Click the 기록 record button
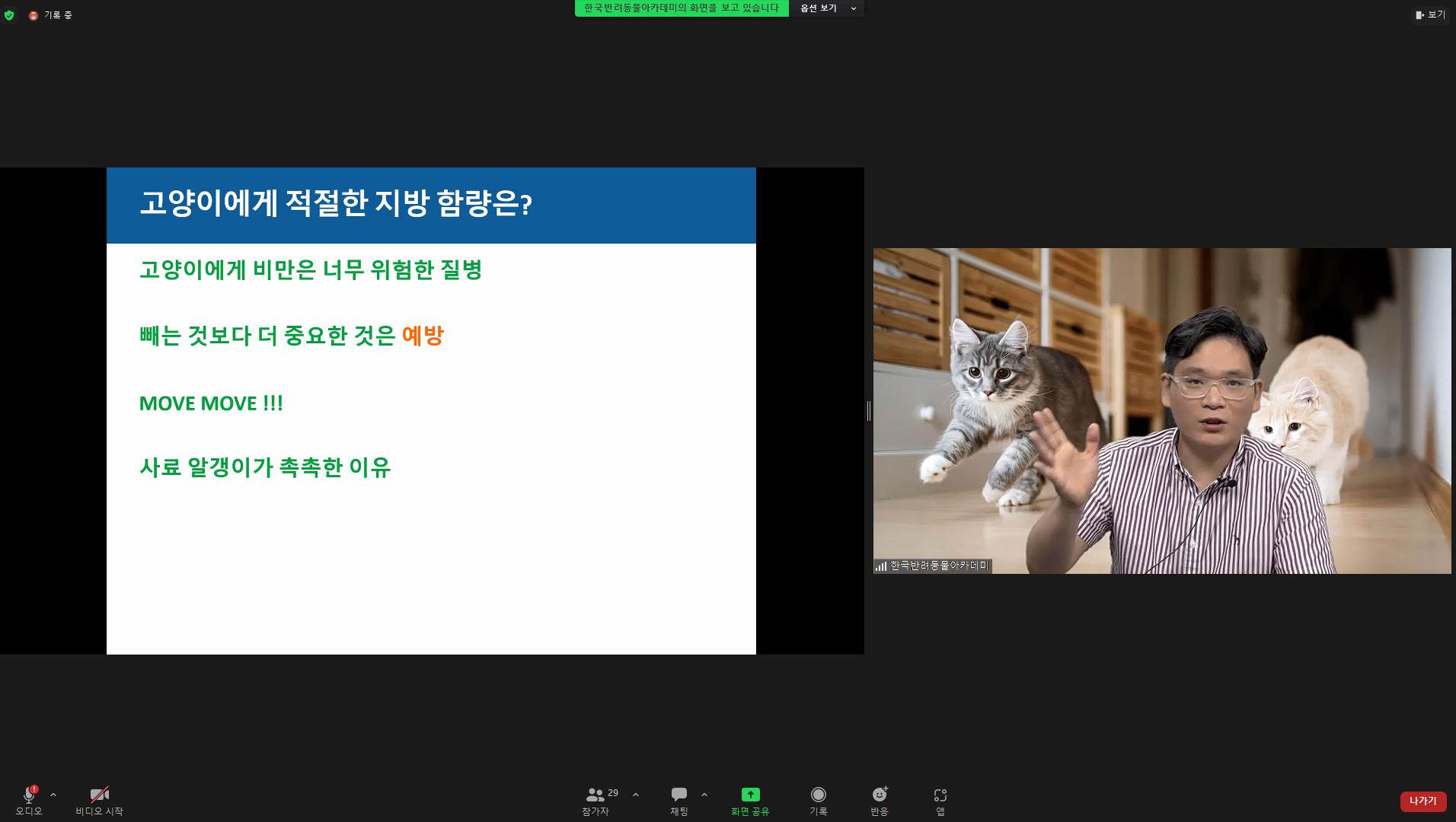The height and width of the screenshot is (822, 1456). (819, 801)
